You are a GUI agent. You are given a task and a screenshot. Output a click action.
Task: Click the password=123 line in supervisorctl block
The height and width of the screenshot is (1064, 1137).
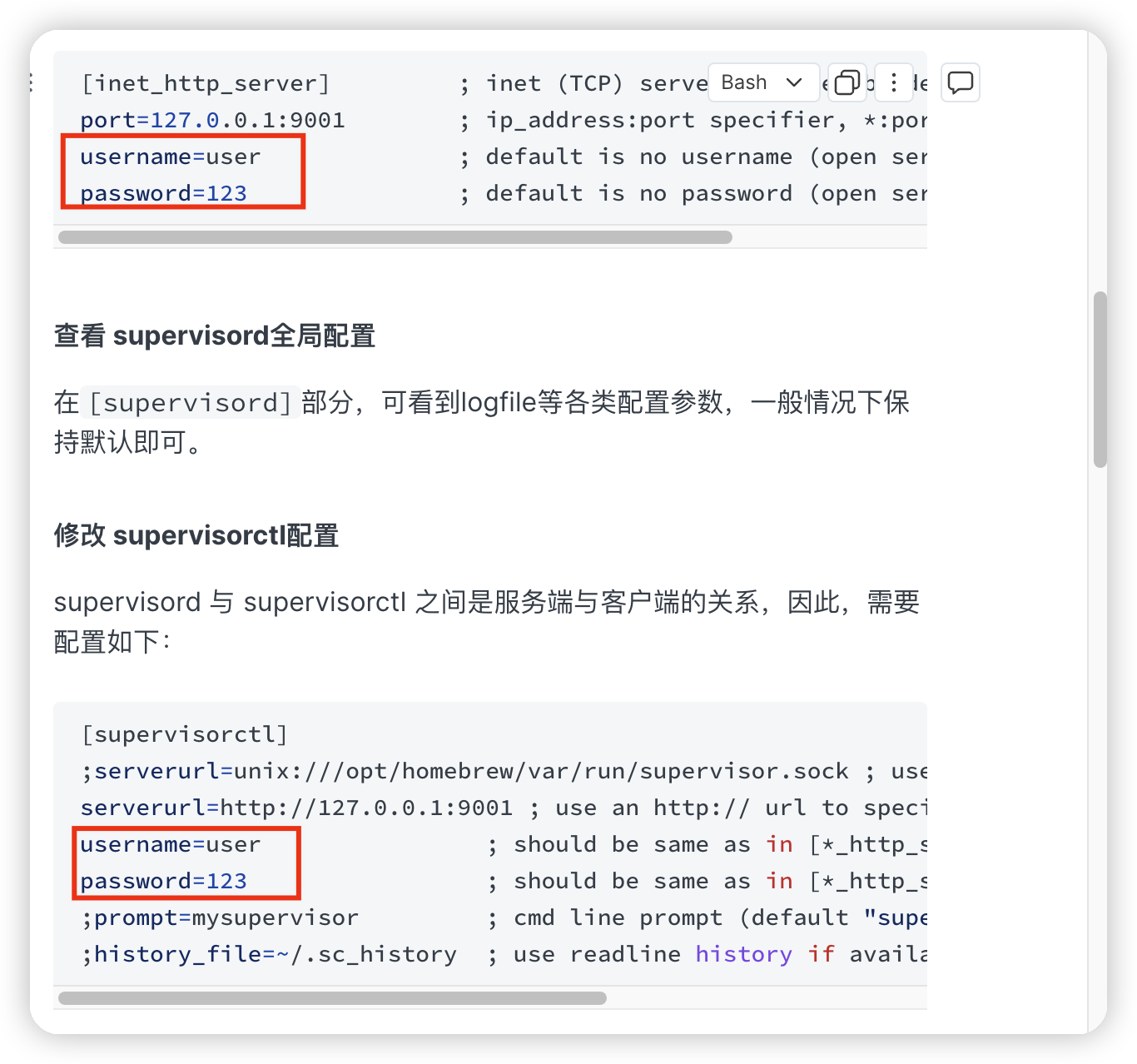tap(164, 882)
